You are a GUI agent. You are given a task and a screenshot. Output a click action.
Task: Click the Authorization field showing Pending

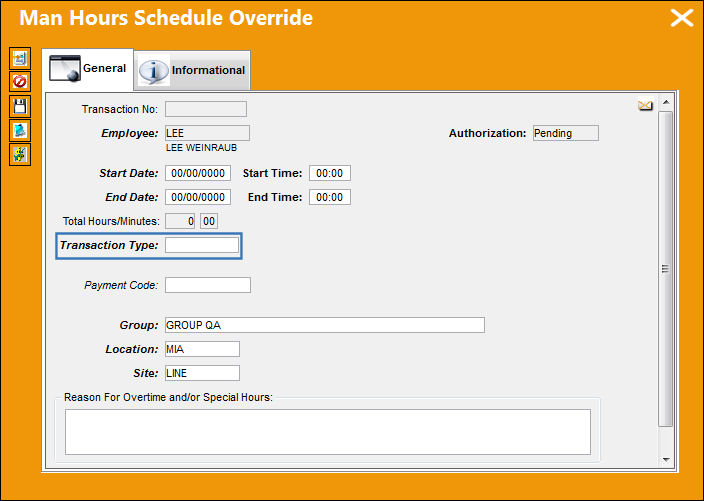[x=566, y=133]
